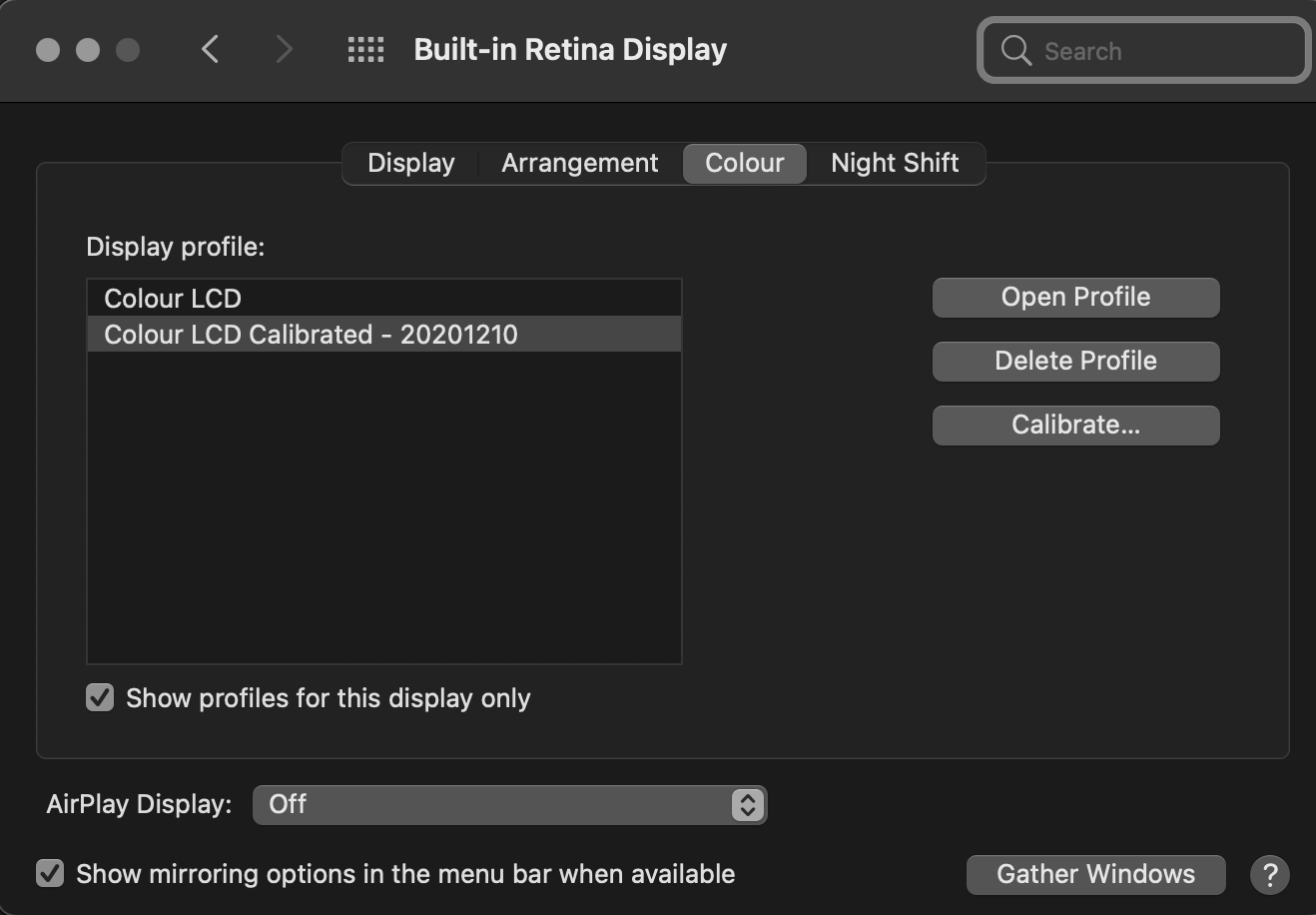Open the AirPlay Display dropdown
1316x915 pixels.
click(510, 804)
